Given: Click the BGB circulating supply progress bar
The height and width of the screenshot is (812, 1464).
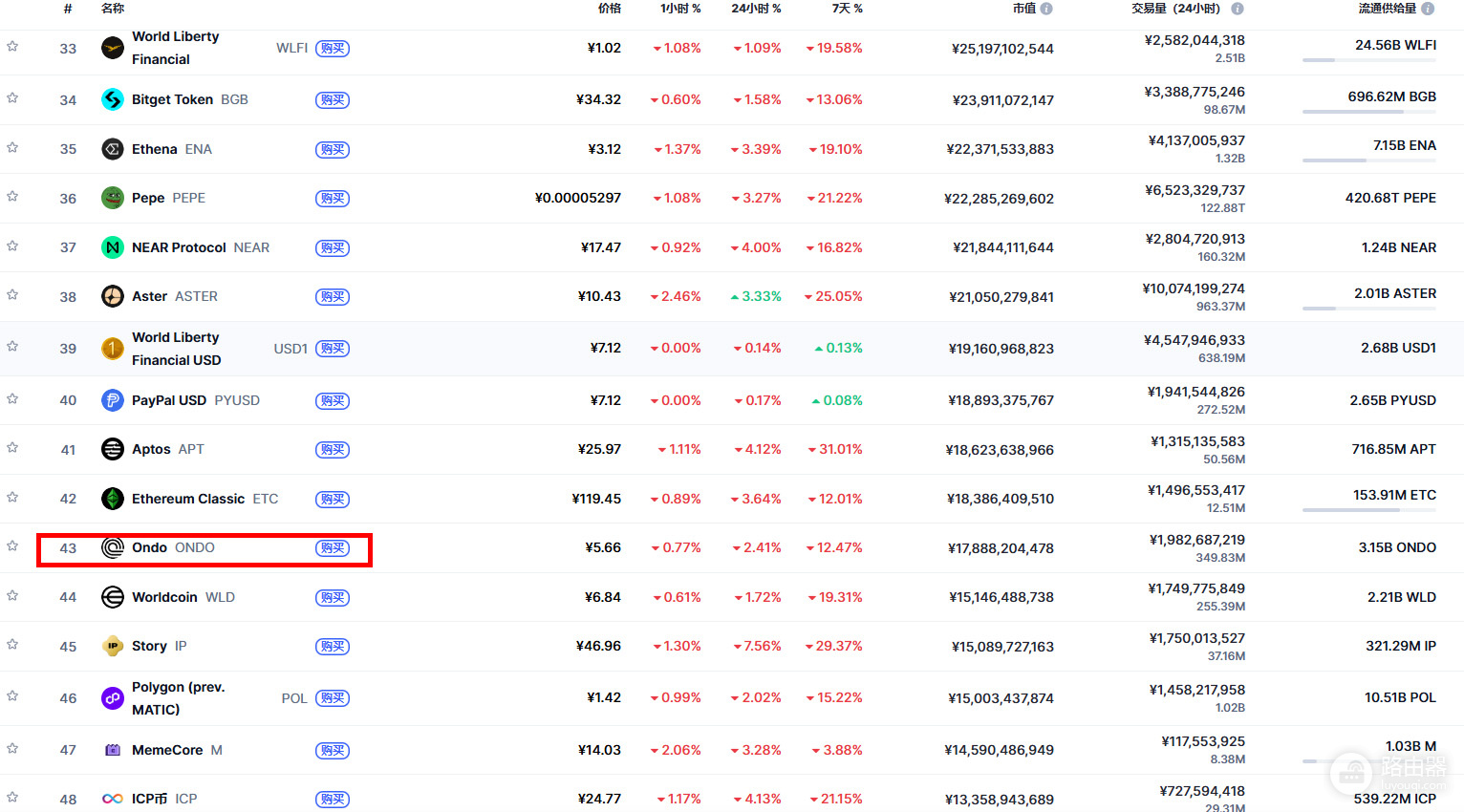Looking at the screenshot, I should (1369, 112).
